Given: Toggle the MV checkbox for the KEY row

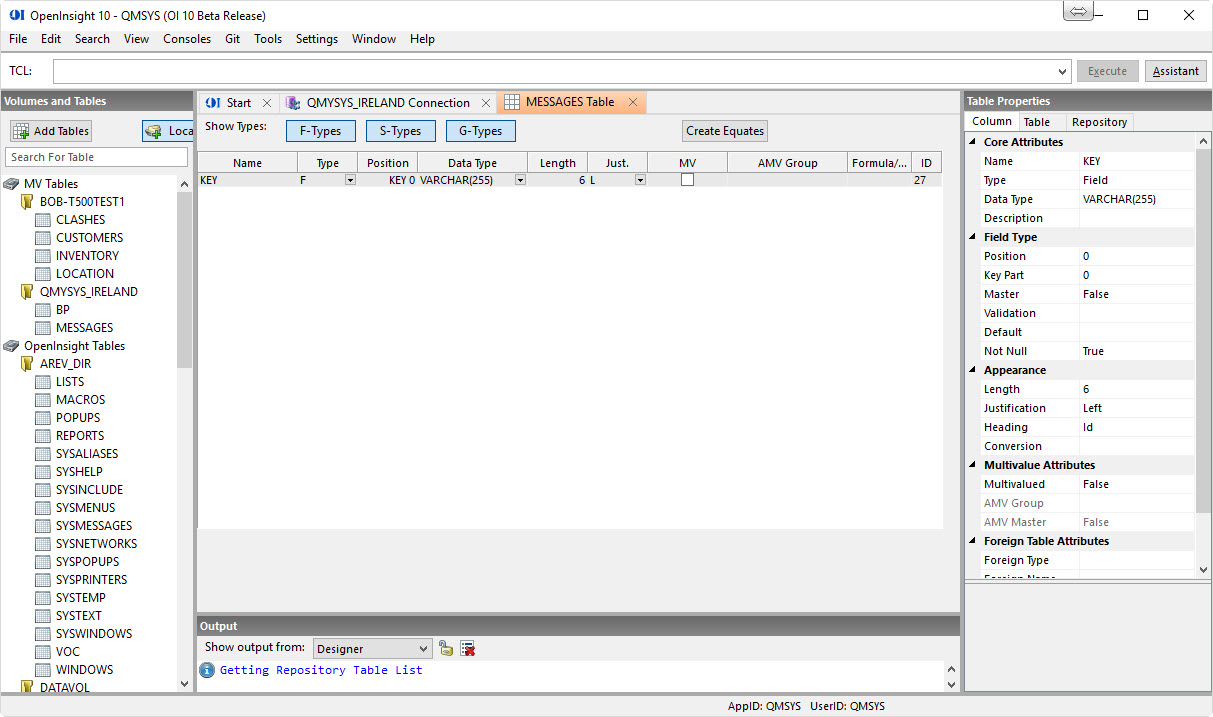Looking at the screenshot, I should click(x=687, y=180).
